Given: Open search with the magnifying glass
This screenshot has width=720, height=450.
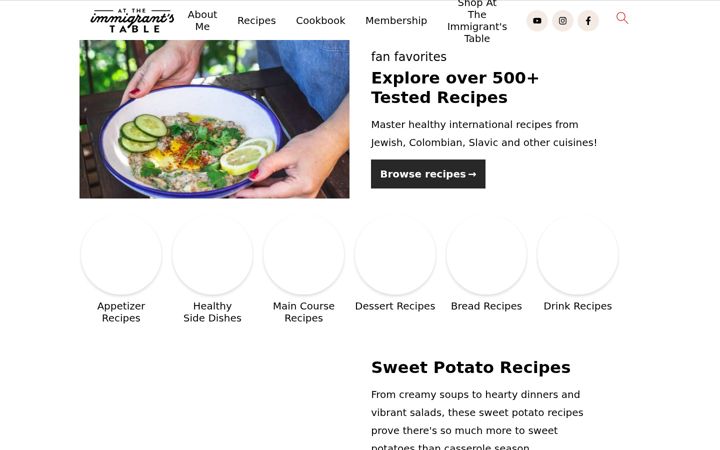Looking at the screenshot, I should [x=622, y=18].
